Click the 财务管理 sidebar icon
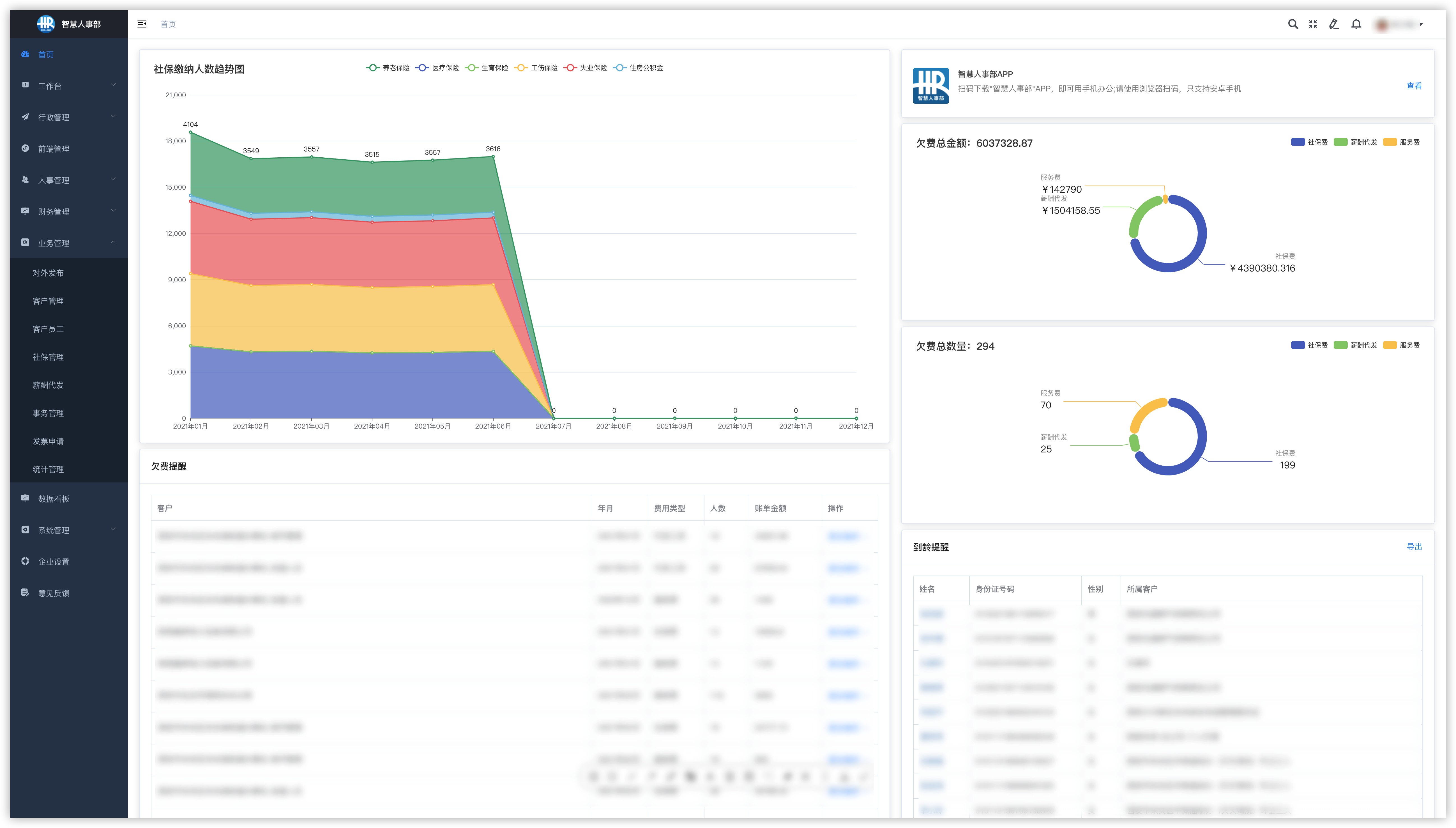Image resolution: width=1456 pixels, height=828 pixels. click(x=25, y=210)
